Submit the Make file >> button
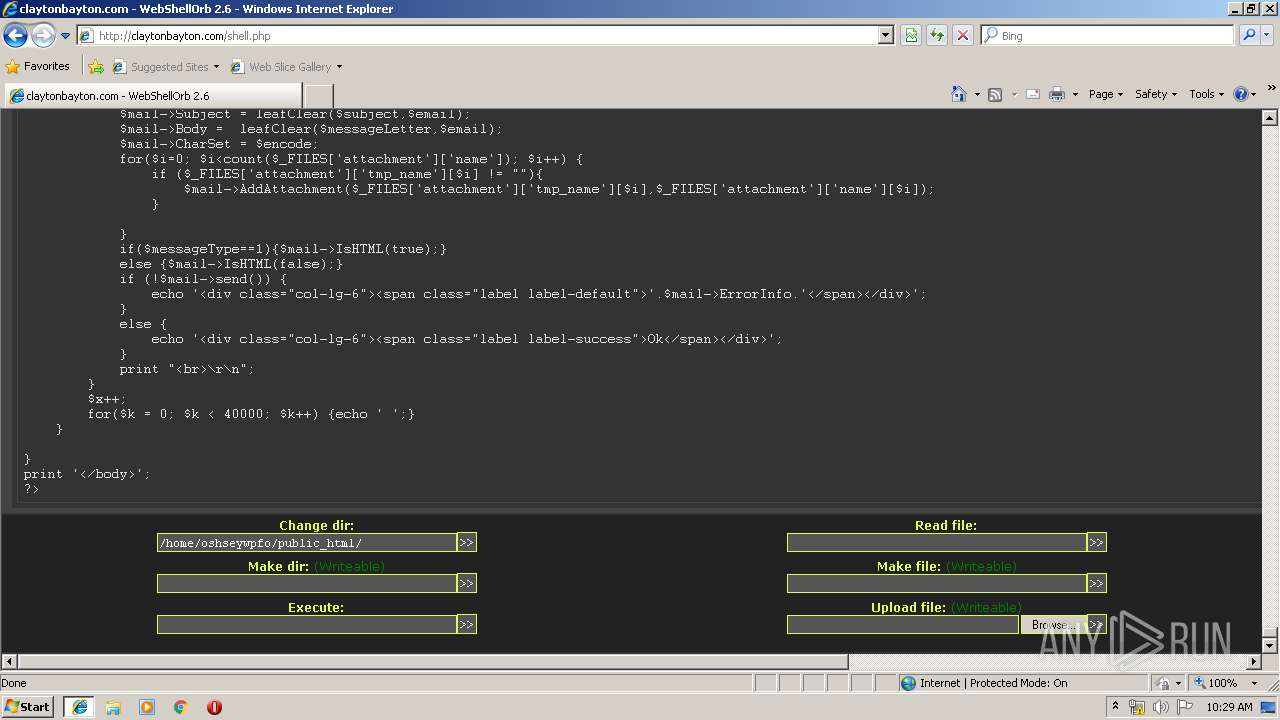 [x=1096, y=584]
